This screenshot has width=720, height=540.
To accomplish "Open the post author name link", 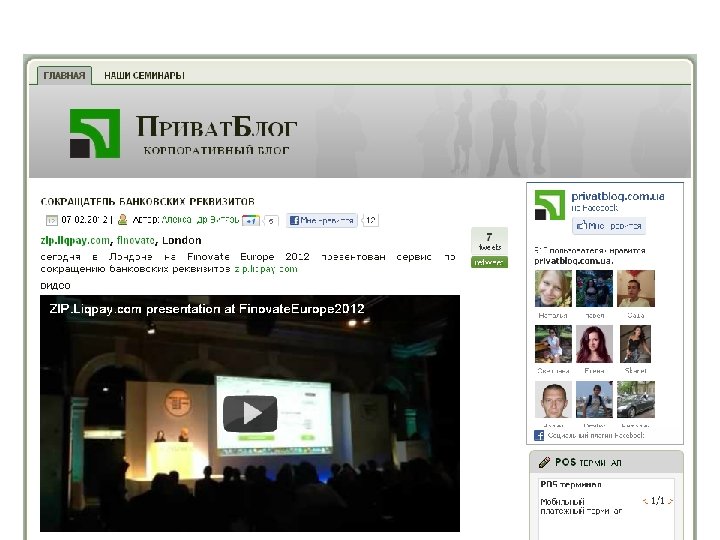I will (x=200, y=220).
